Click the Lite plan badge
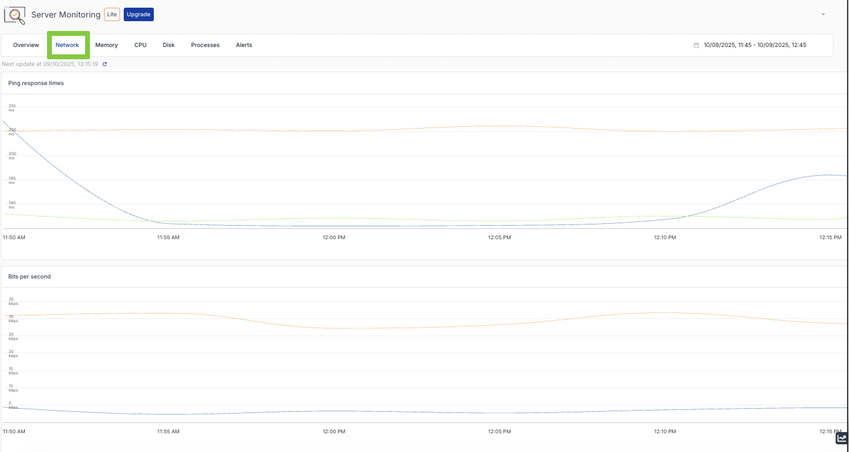The image size is (849, 452). pyautogui.click(x=112, y=15)
